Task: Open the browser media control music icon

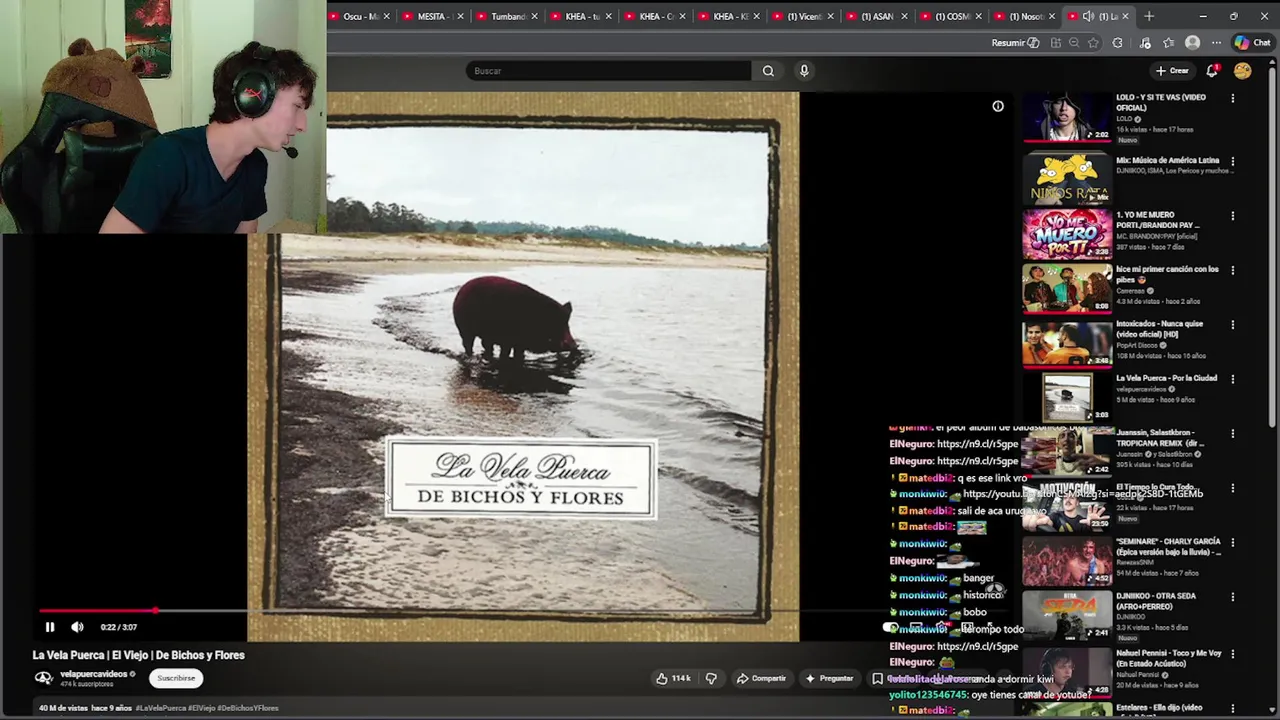Action: pos(1145,43)
